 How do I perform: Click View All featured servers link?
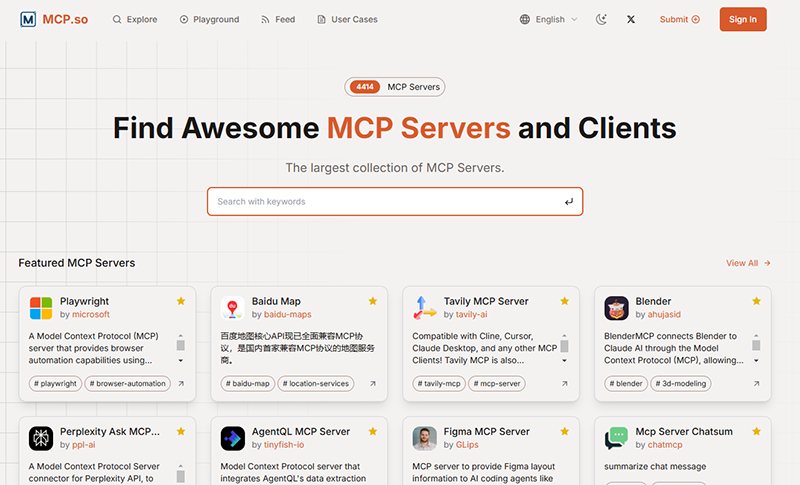pyautogui.click(x=748, y=263)
